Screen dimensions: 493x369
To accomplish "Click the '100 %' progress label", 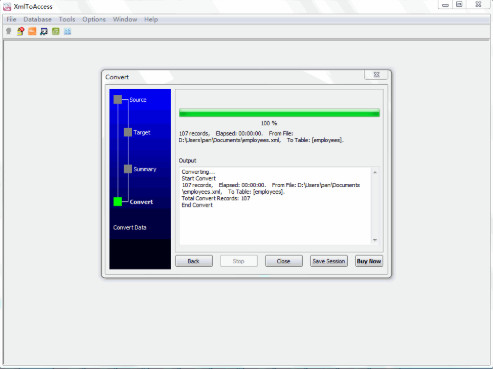I will click(x=269, y=123).
